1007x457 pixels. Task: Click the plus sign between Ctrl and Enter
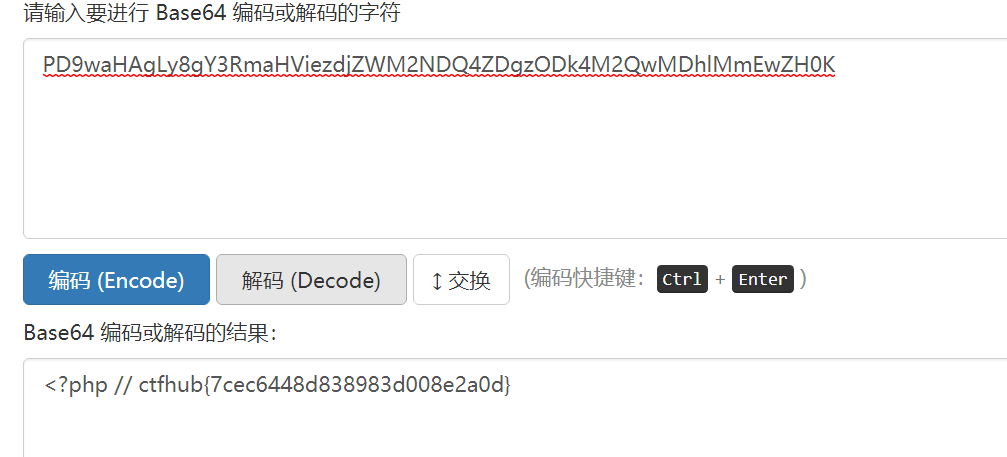pyautogui.click(x=720, y=280)
